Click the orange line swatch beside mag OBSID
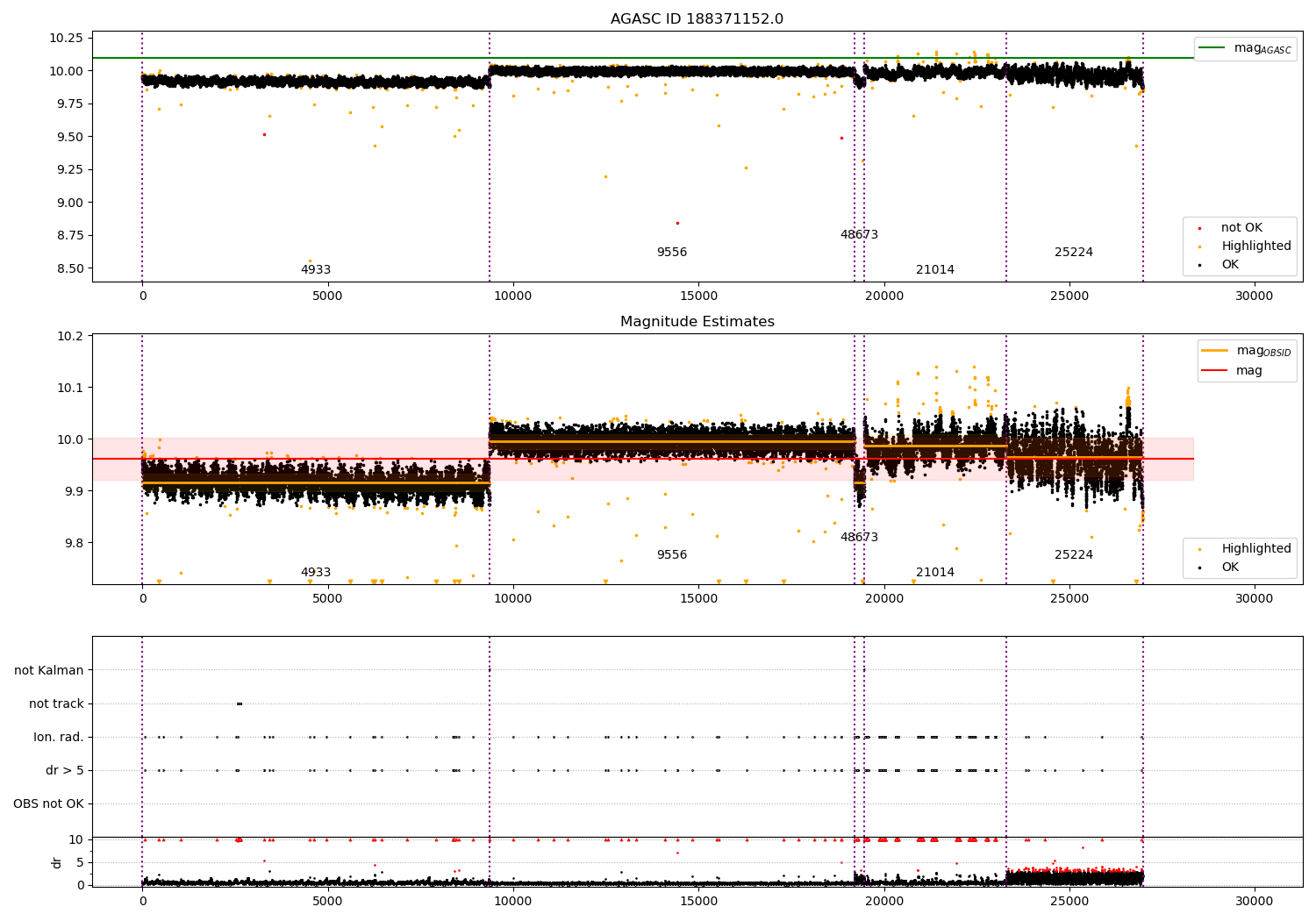1316x921 pixels. pyautogui.click(x=1214, y=351)
